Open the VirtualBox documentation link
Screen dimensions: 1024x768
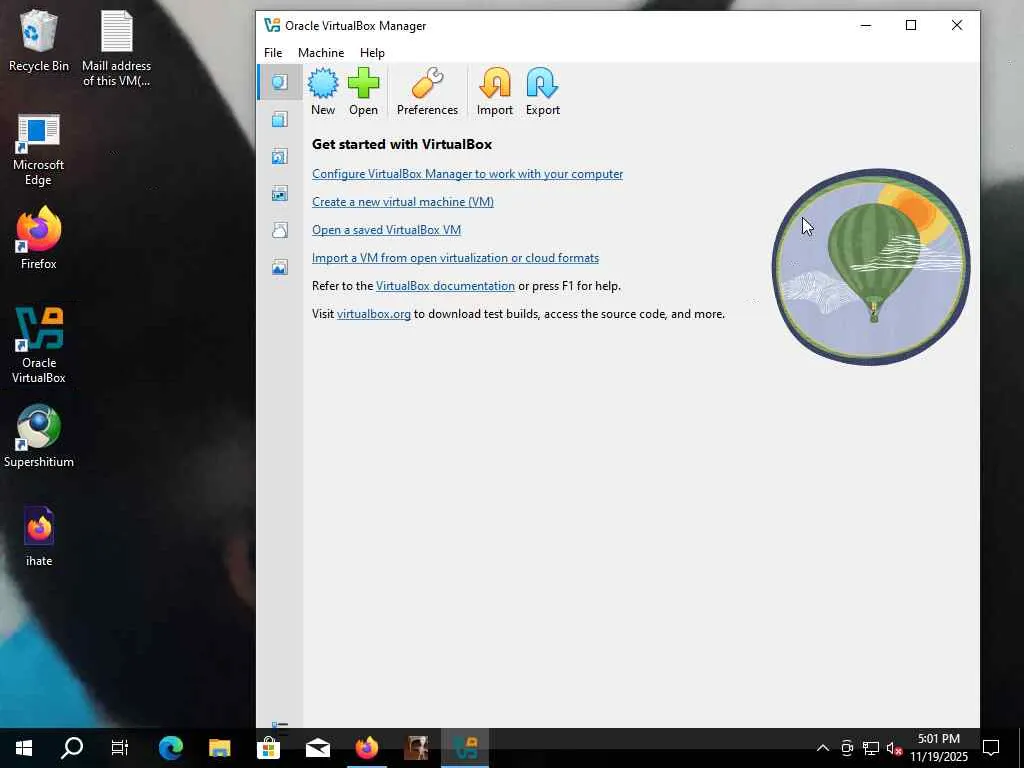pos(445,286)
